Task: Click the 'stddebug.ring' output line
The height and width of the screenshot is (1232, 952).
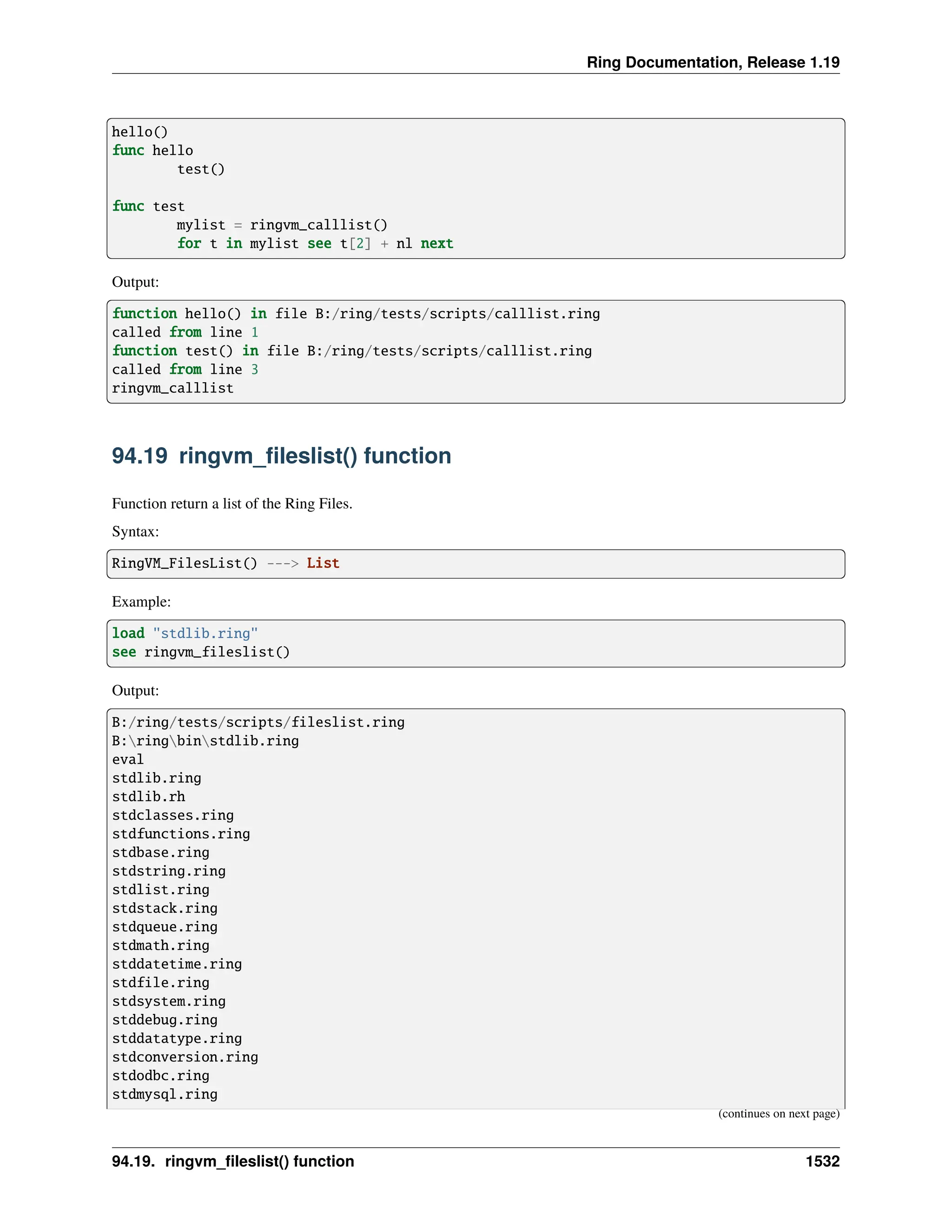Action: coord(165,1020)
